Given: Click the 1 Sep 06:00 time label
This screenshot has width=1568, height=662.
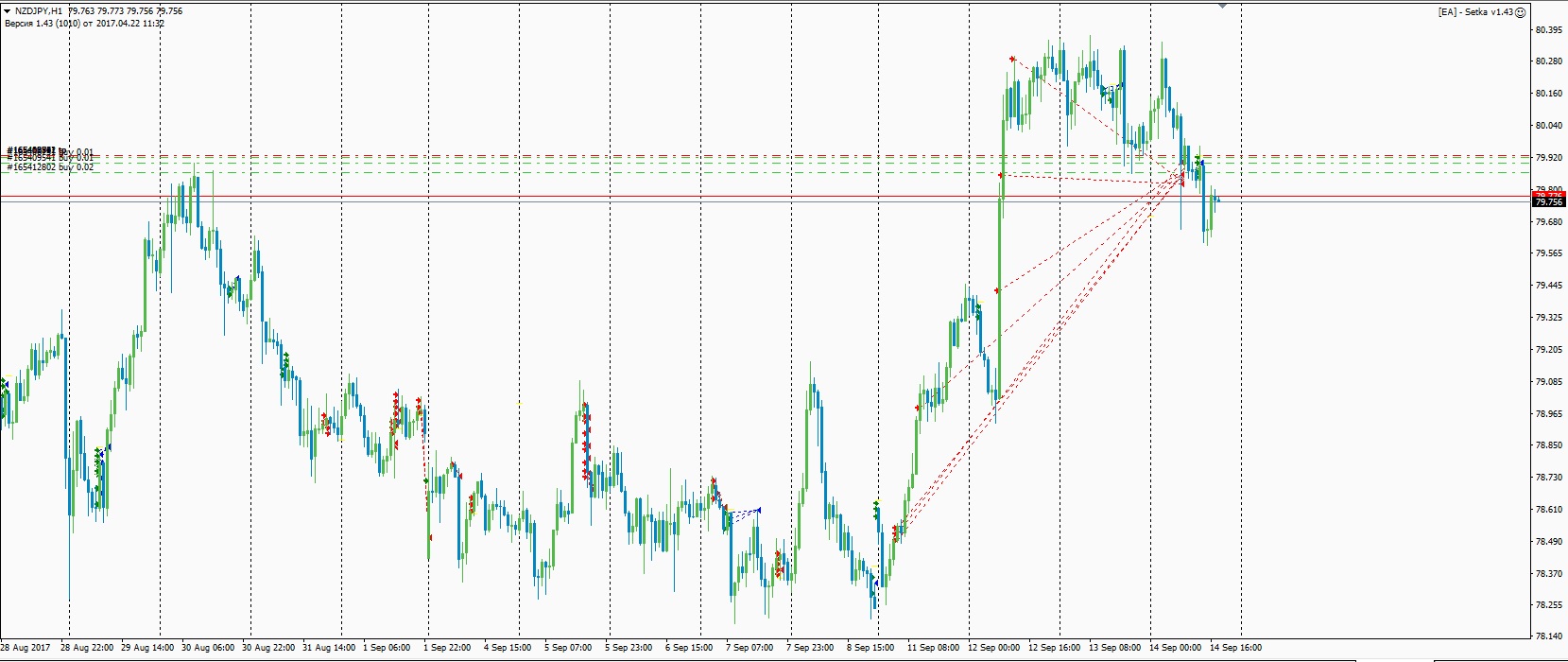Looking at the screenshot, I should pyautogui.click(x=387, y=648).
